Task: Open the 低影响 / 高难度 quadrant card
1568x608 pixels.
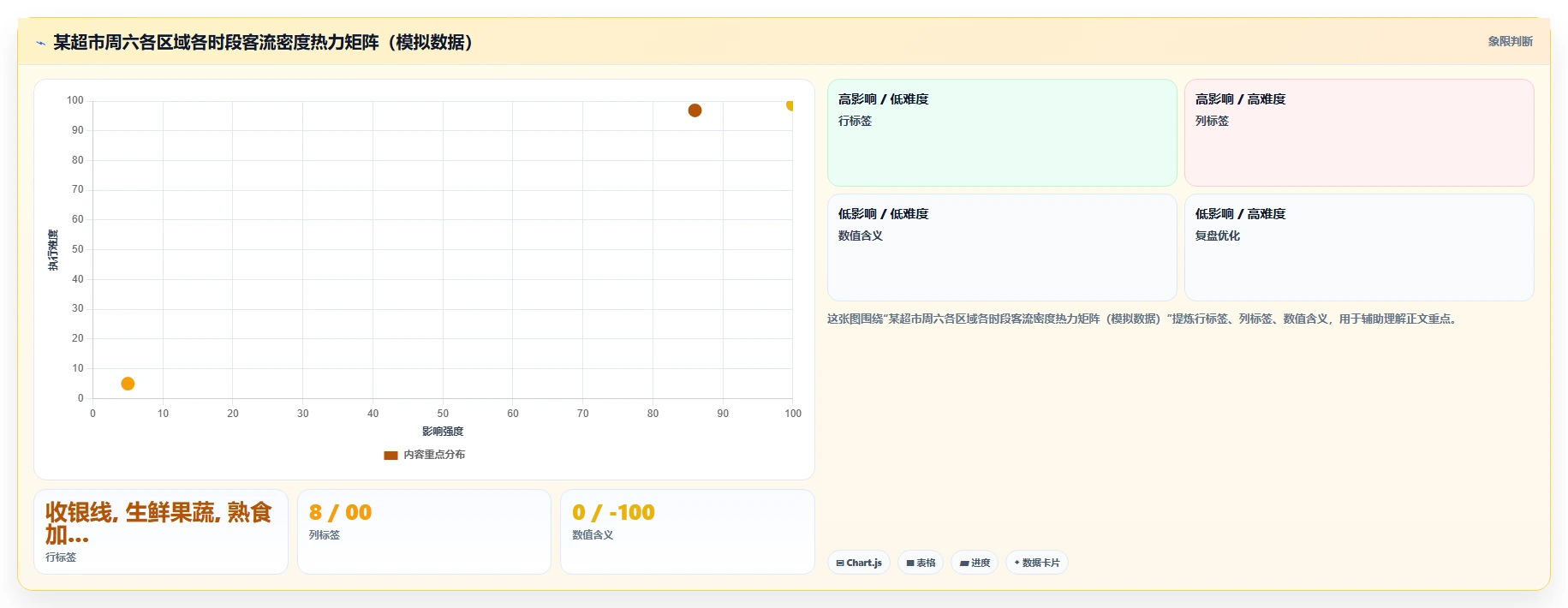Action: click(1358, 247)
